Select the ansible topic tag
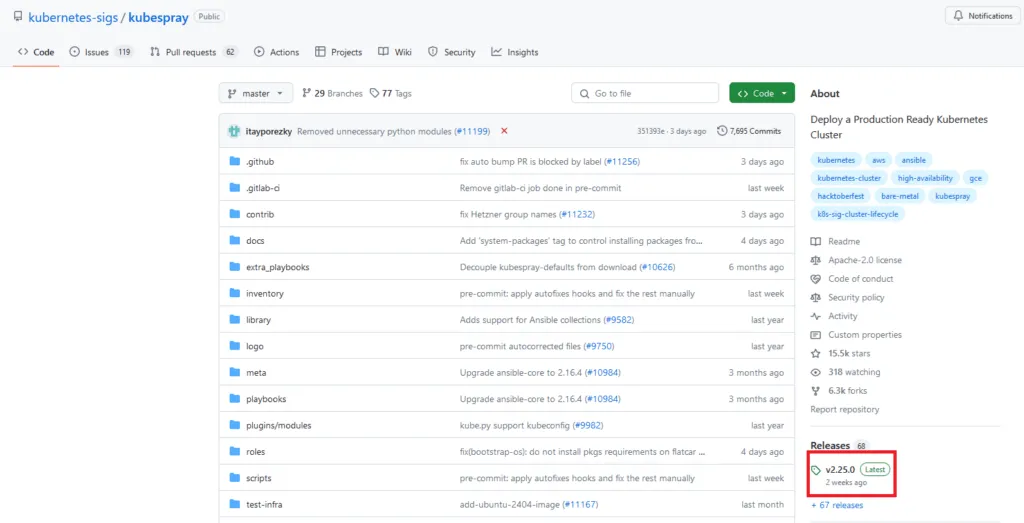The width and height of the screenshot is (1024, 523). pyautogui.click(x=914, y=160)
